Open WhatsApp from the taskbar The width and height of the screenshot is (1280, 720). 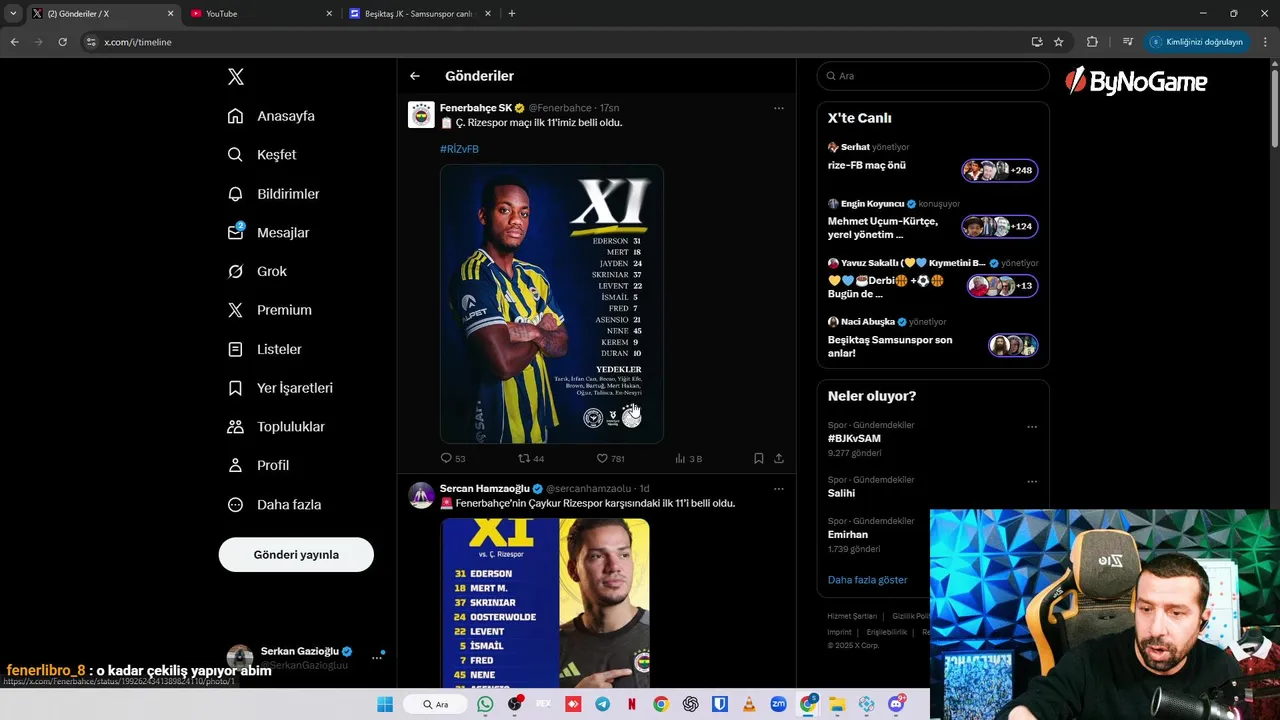485,704
